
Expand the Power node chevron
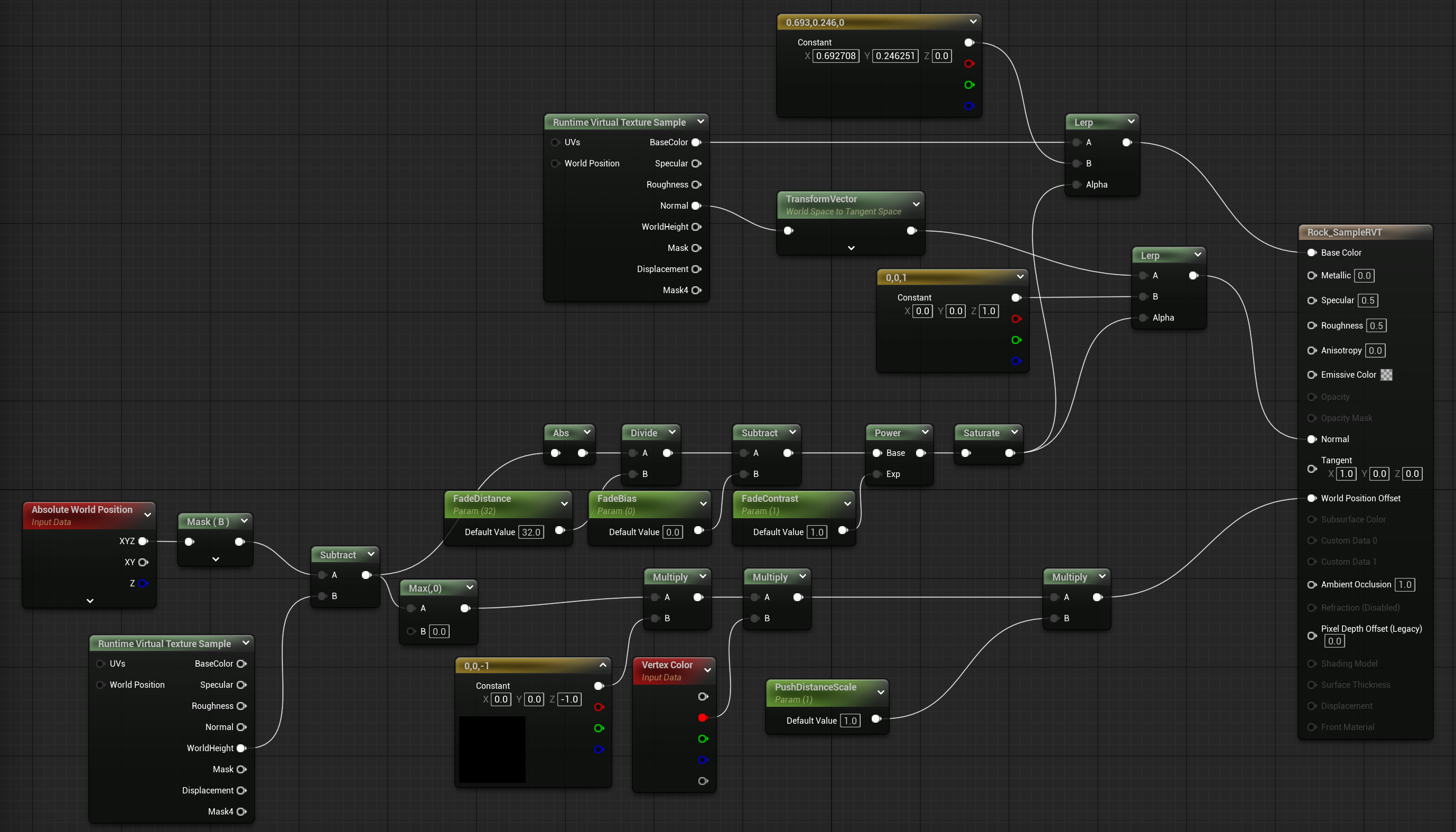[x=925, y=433]
